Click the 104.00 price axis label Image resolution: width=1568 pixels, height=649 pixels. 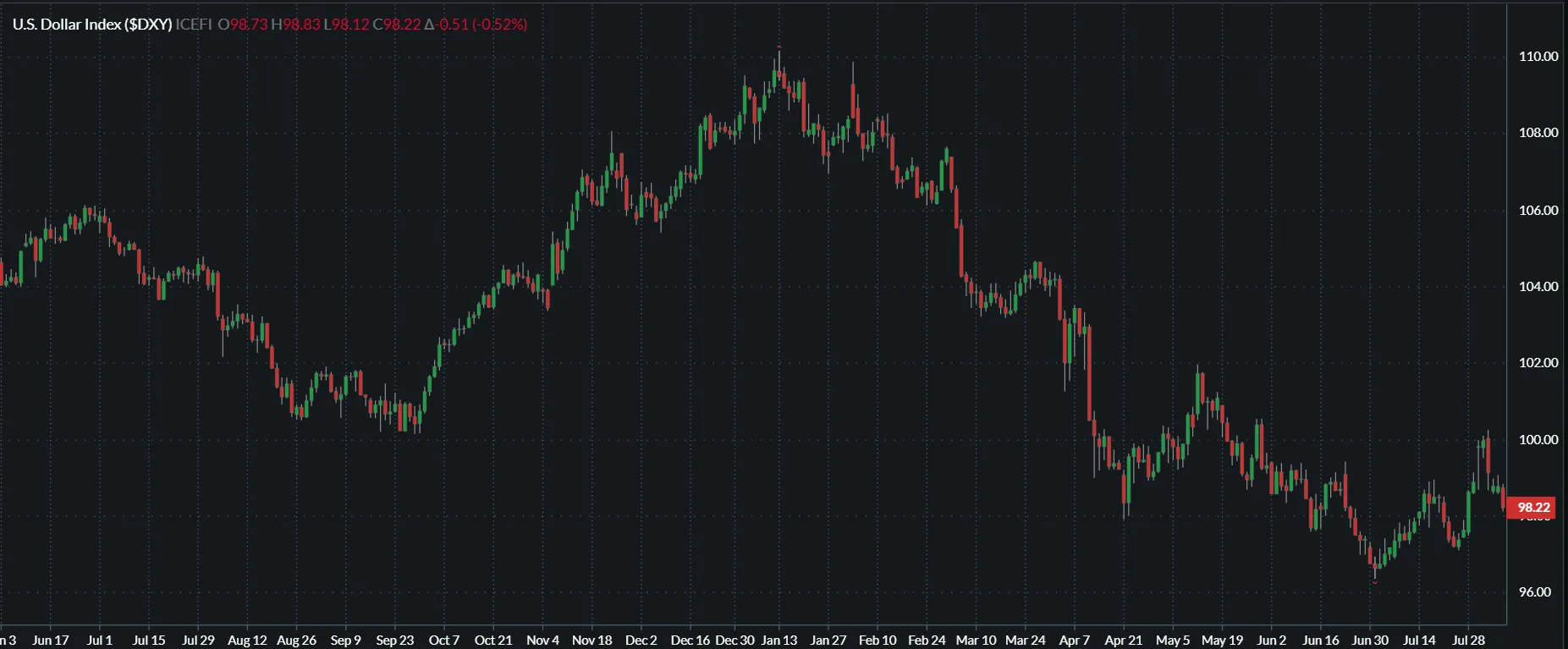pyautogui.click(x=1538, y=287)
